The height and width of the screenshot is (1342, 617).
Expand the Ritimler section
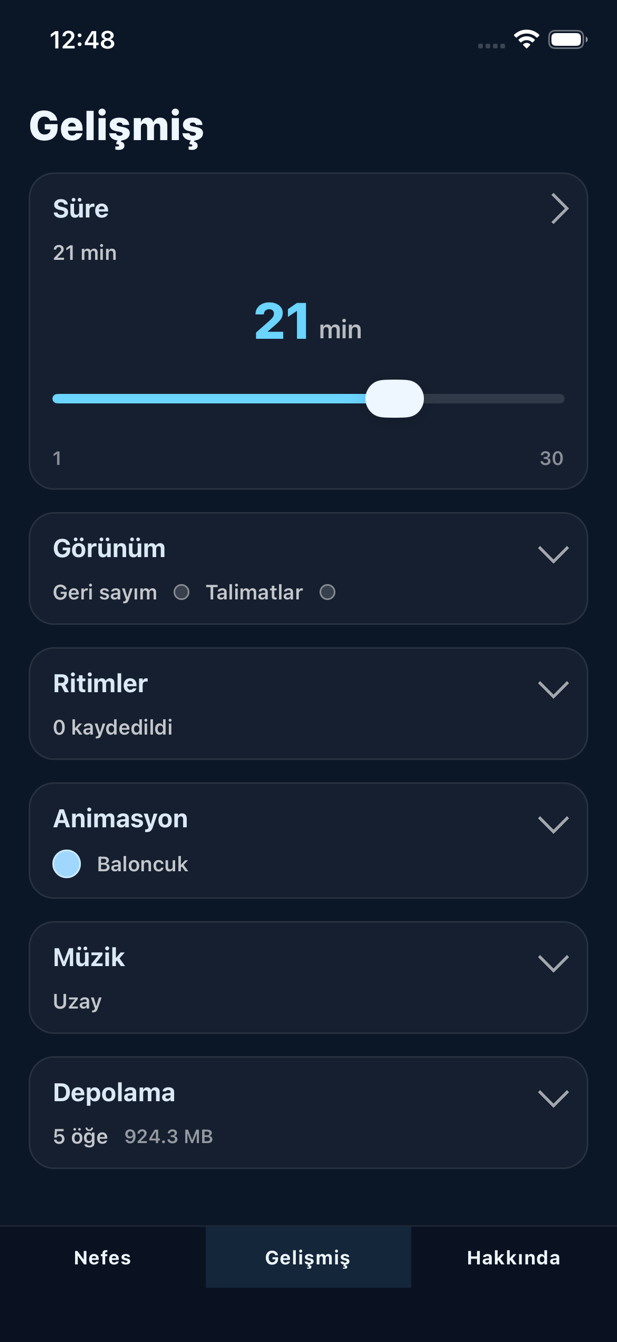pyautogui.click(x=552, y=689)
